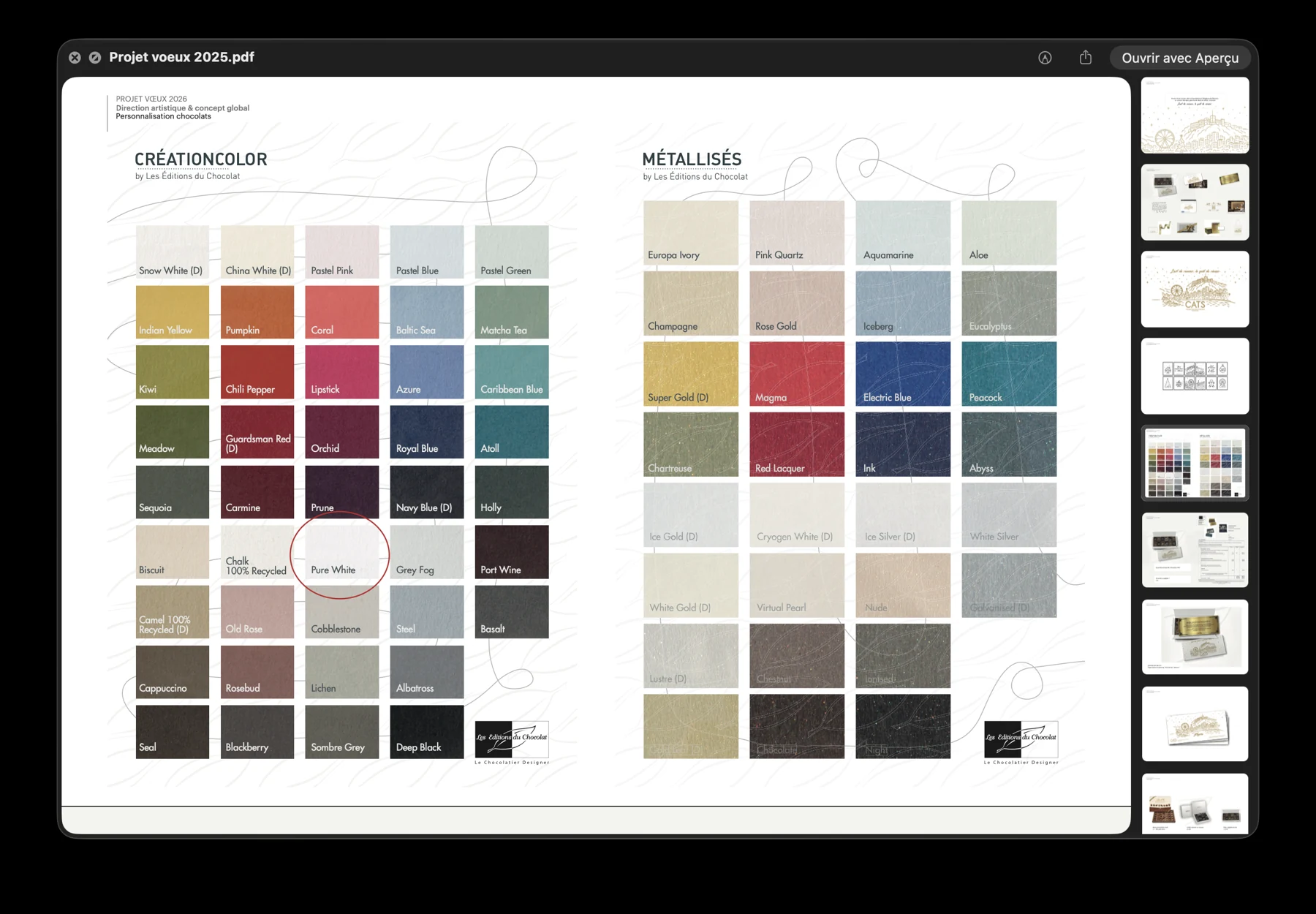1316x914 pixels.
Task: Select thumbnail with printed card illustration
Action: 1195,724
